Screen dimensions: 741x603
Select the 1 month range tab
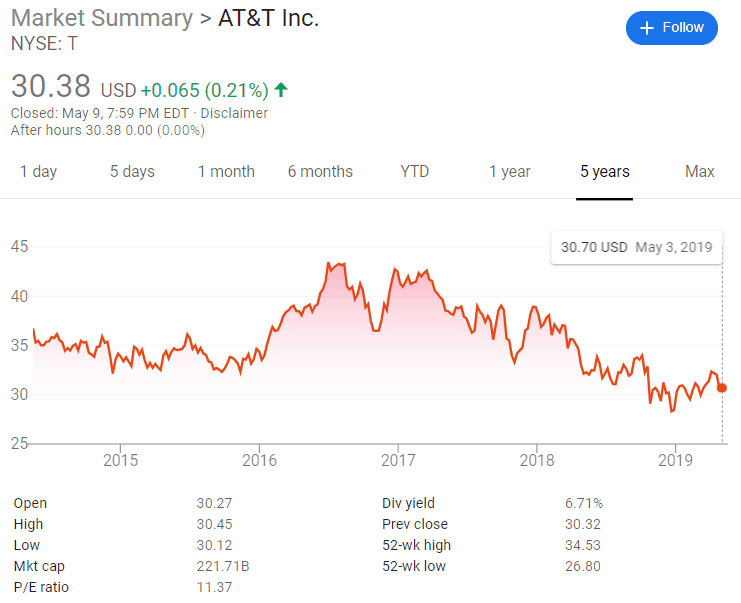(226, 172)
